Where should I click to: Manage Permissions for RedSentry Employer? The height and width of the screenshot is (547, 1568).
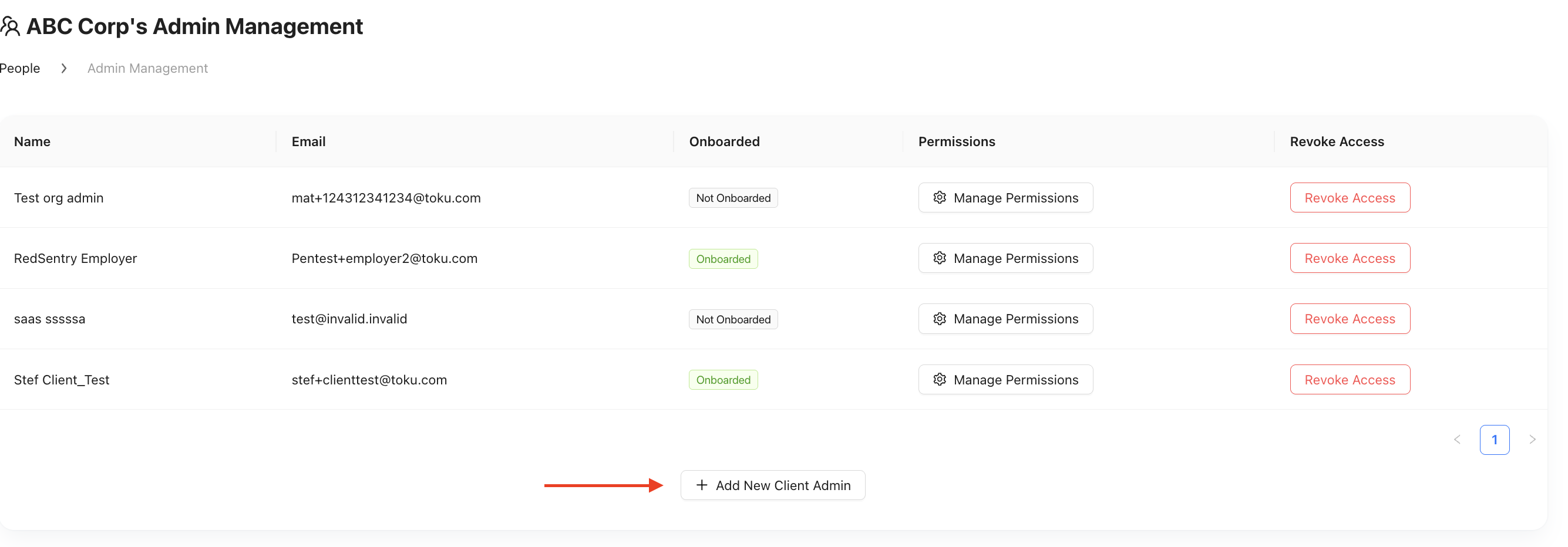[1005, 258]
